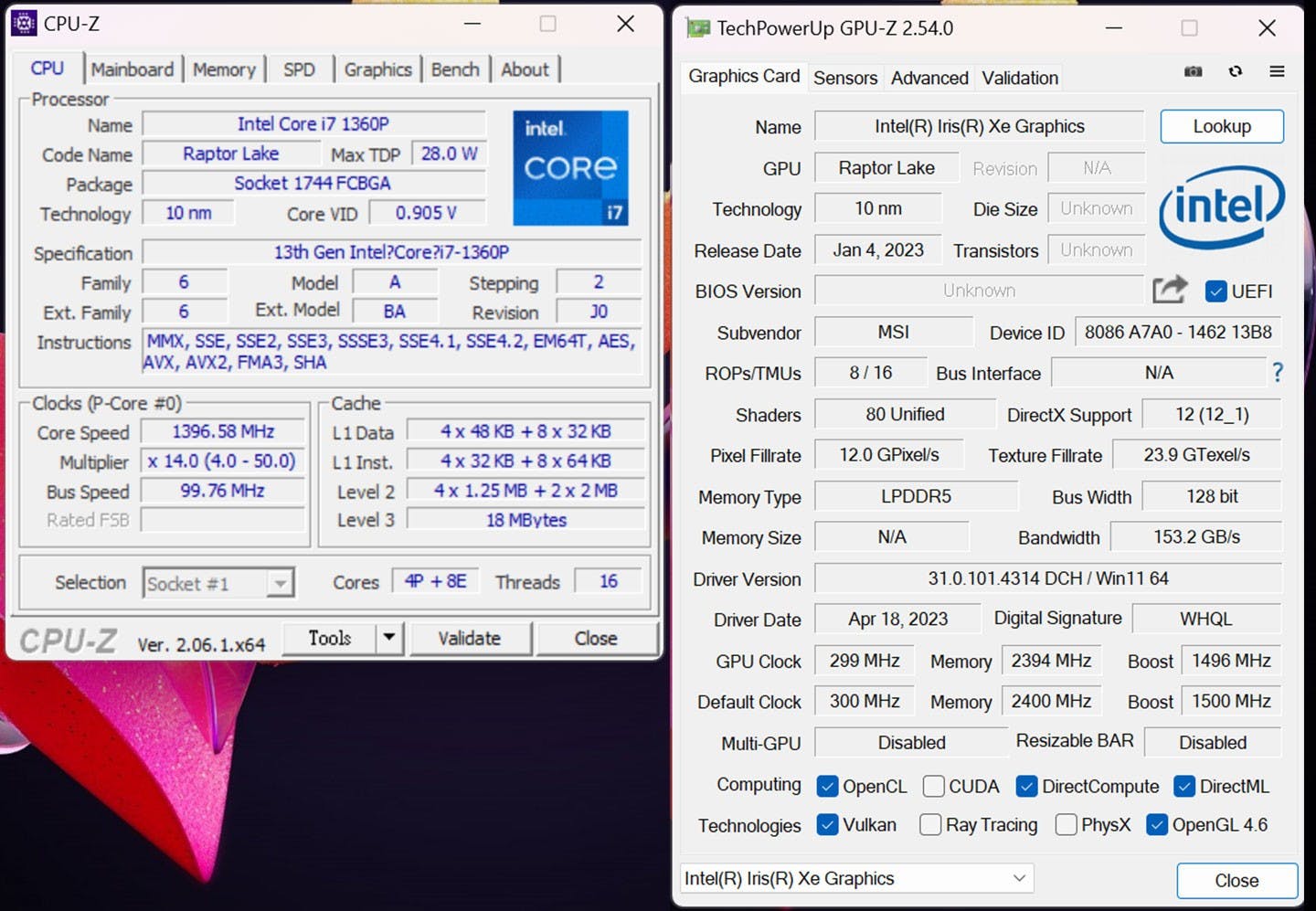1316x911 pixels.
Task: Toggle the CUDA checkbox
Action: [933, 786]
